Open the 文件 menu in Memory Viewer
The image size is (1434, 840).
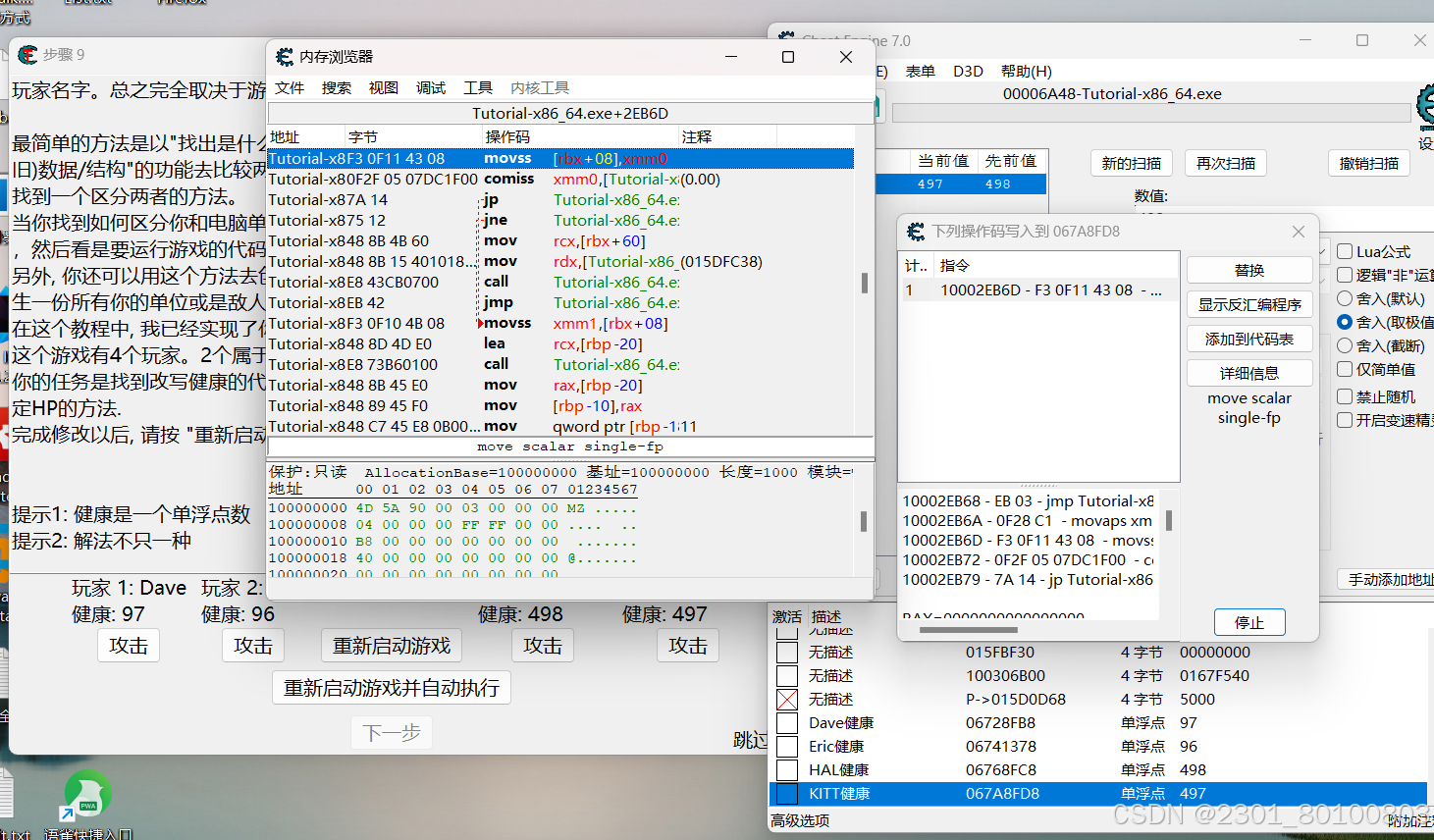[x=290, y=87]
